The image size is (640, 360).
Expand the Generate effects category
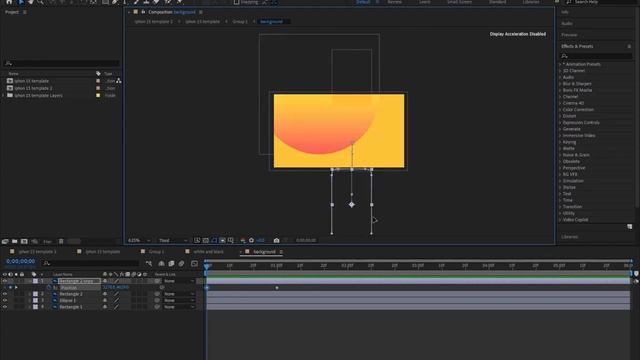(x=560, y=129)
